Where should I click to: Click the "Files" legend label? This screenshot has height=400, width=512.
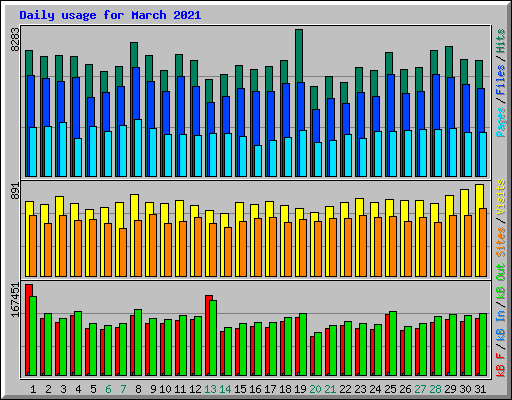pos(501,80)
